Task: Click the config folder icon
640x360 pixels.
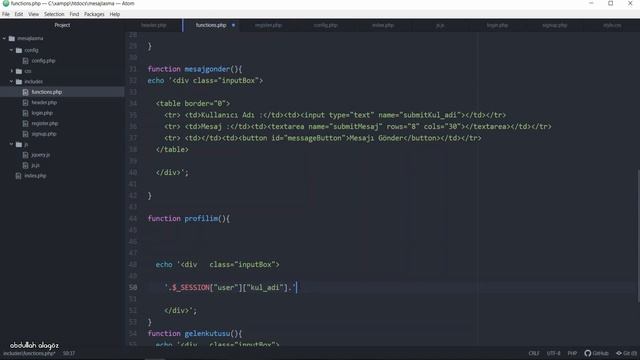Action: (x=19, y=50)
